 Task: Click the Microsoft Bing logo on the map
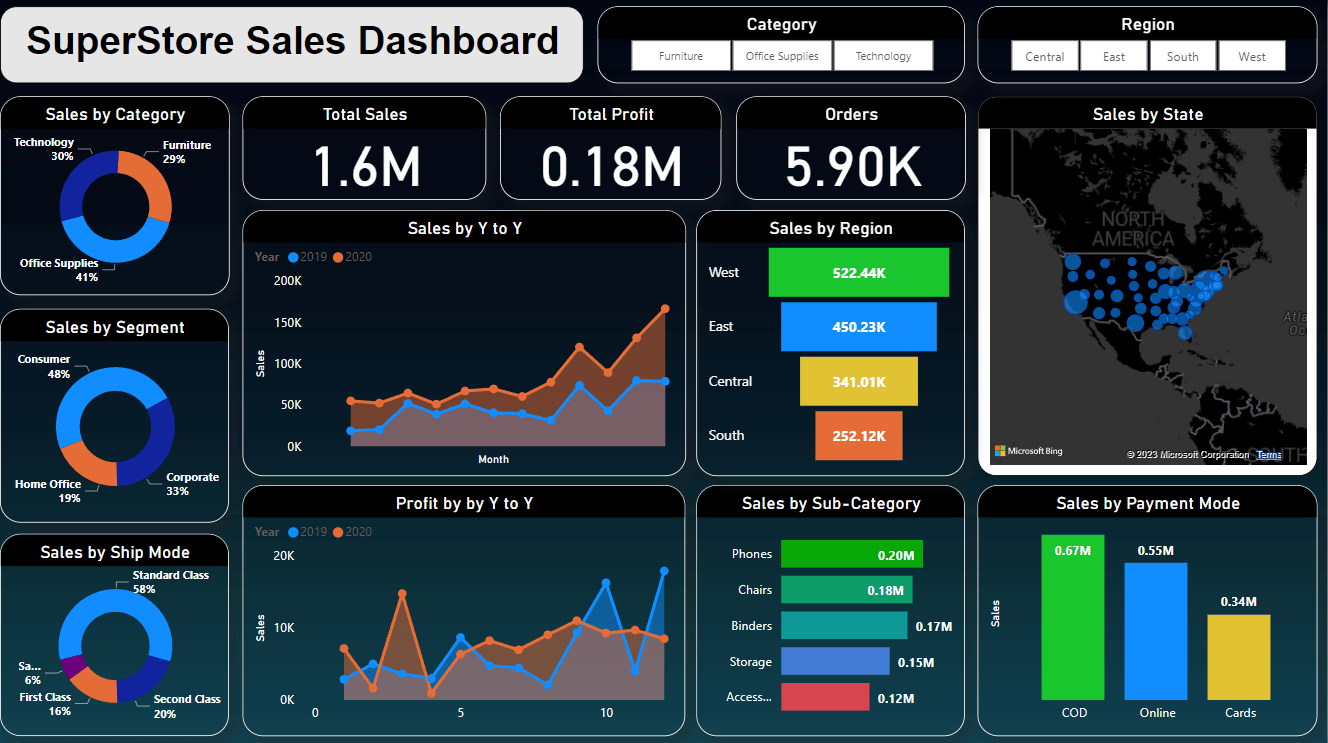tap(1028, 452)
